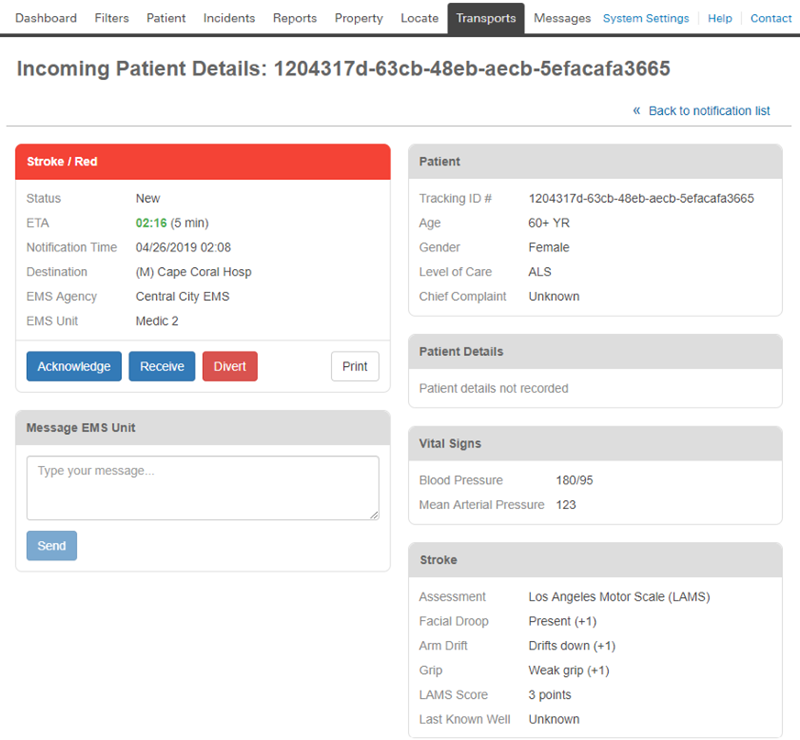Viewport: 800px width, 740px height.
Task: Open the Contact link
Action: coord(771,18)
